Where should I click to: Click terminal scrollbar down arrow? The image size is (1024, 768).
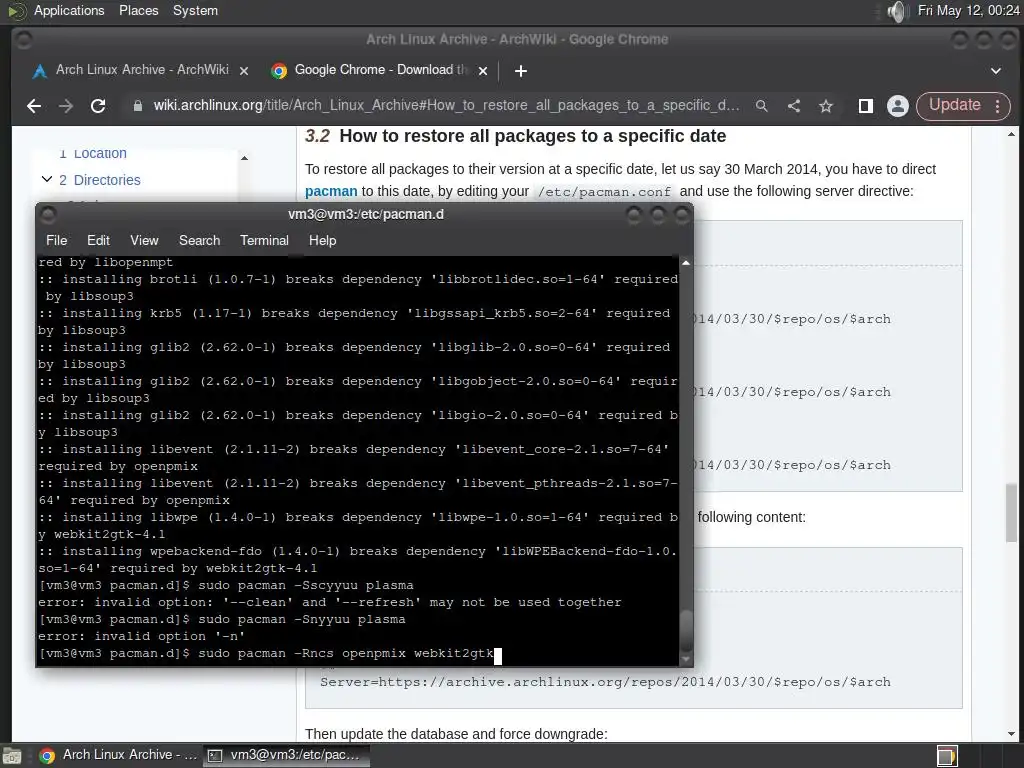tap(686, 659)
